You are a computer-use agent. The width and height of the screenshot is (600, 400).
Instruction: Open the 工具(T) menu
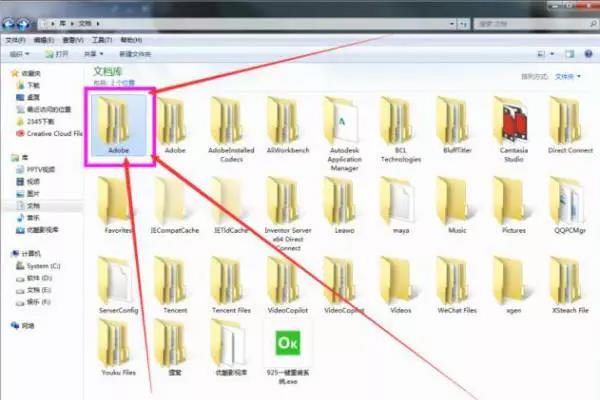pos(101,40)
